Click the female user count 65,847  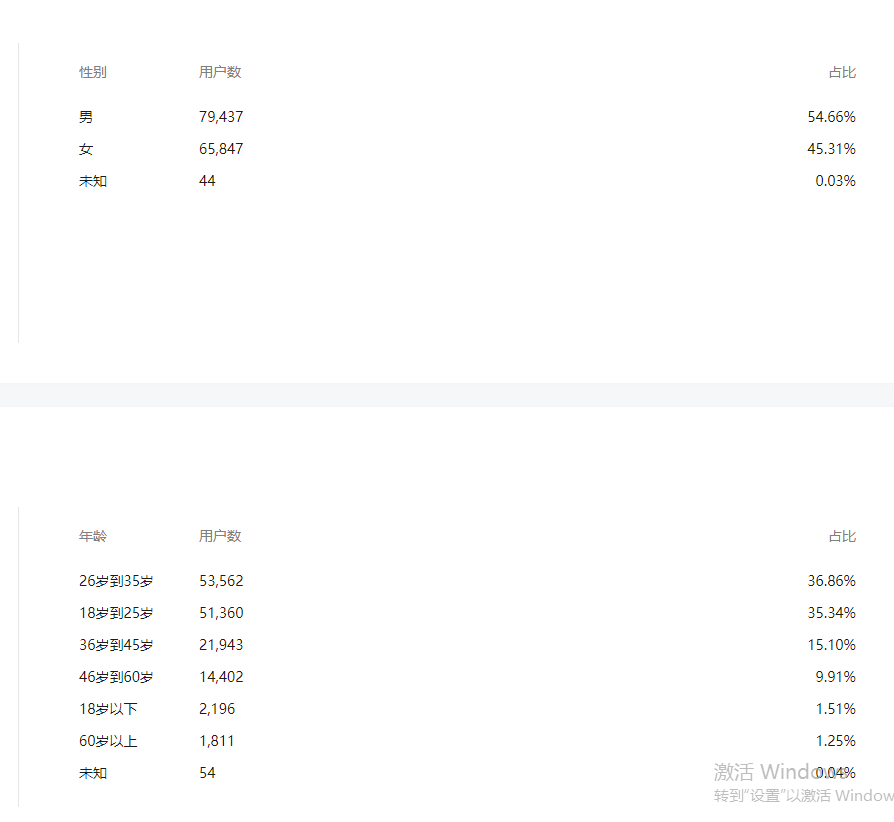[221, 149]
